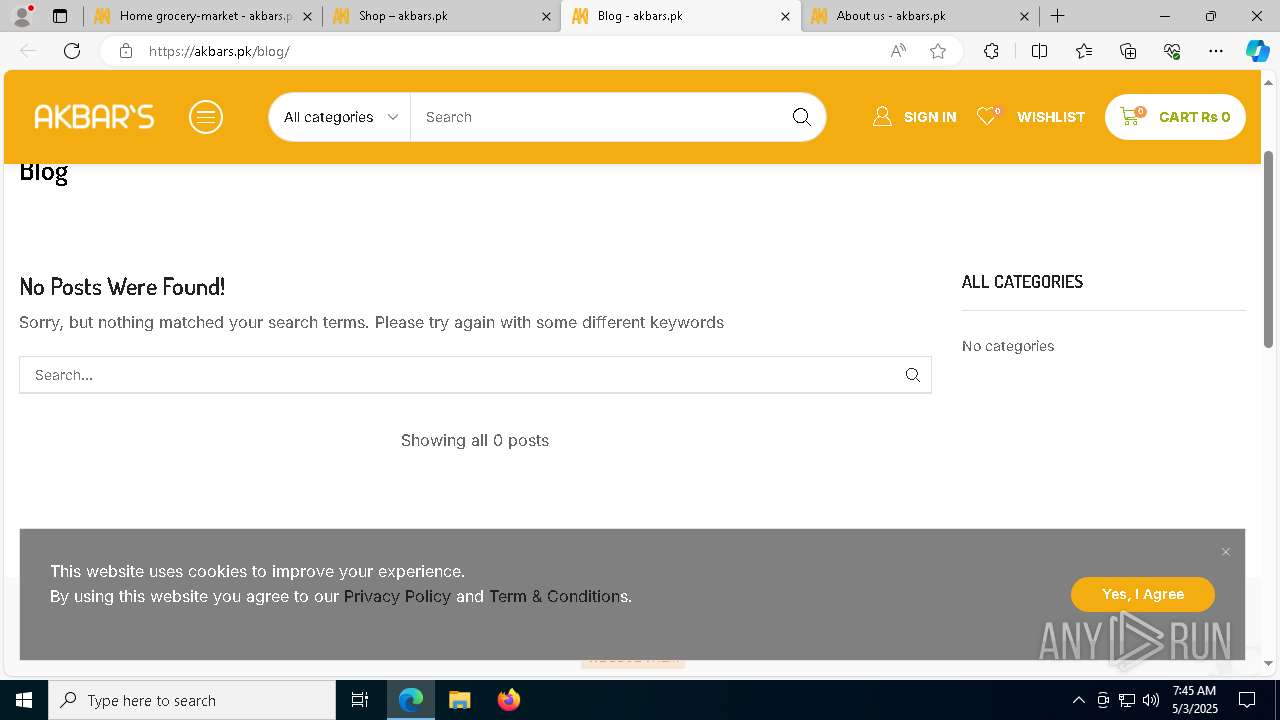Enable Read aloud for this page
This screenshot has height=720, width=1280.
pos(898,51)
